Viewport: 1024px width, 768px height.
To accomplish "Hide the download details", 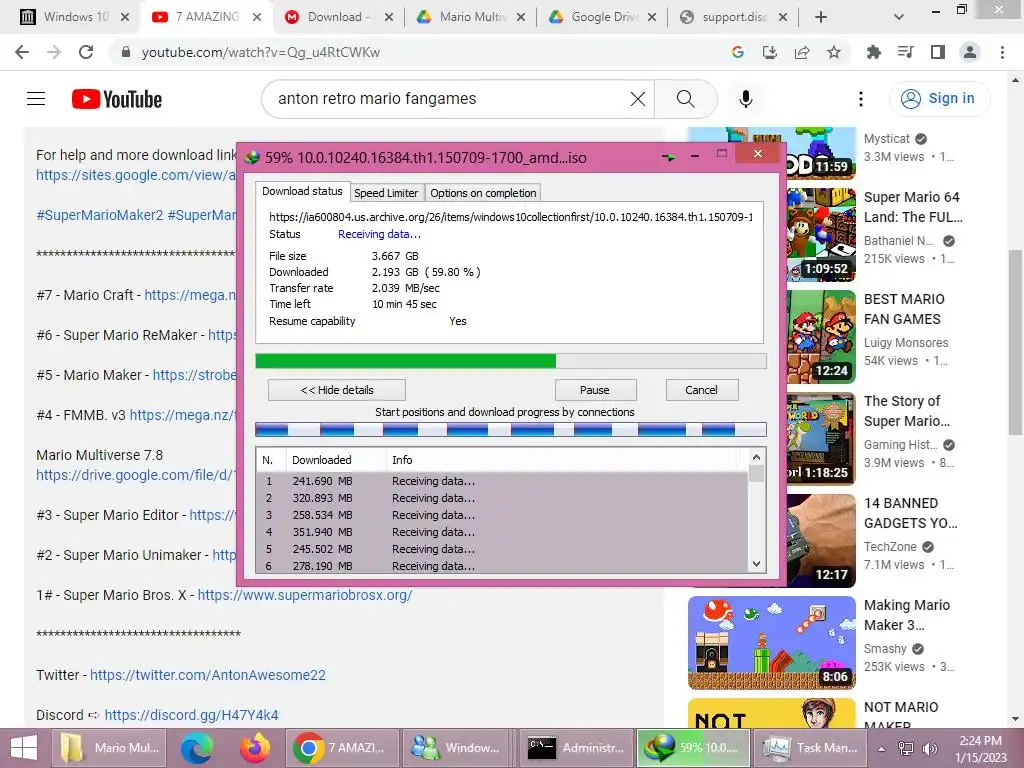I will click(336, 390).
